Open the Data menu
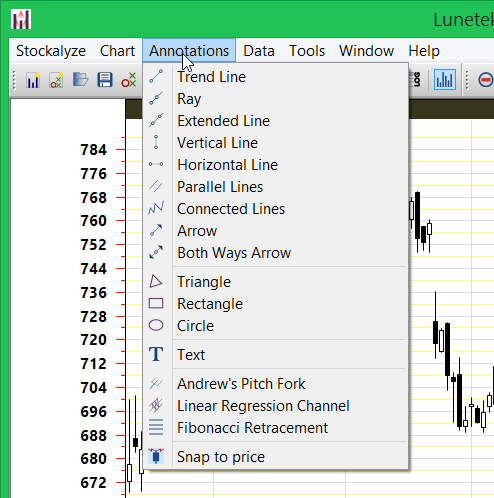 (259, 51)
